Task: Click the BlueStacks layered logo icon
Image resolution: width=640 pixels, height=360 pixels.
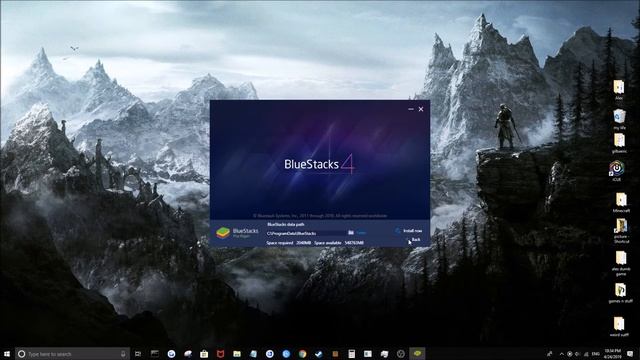Action: [223, 233]
